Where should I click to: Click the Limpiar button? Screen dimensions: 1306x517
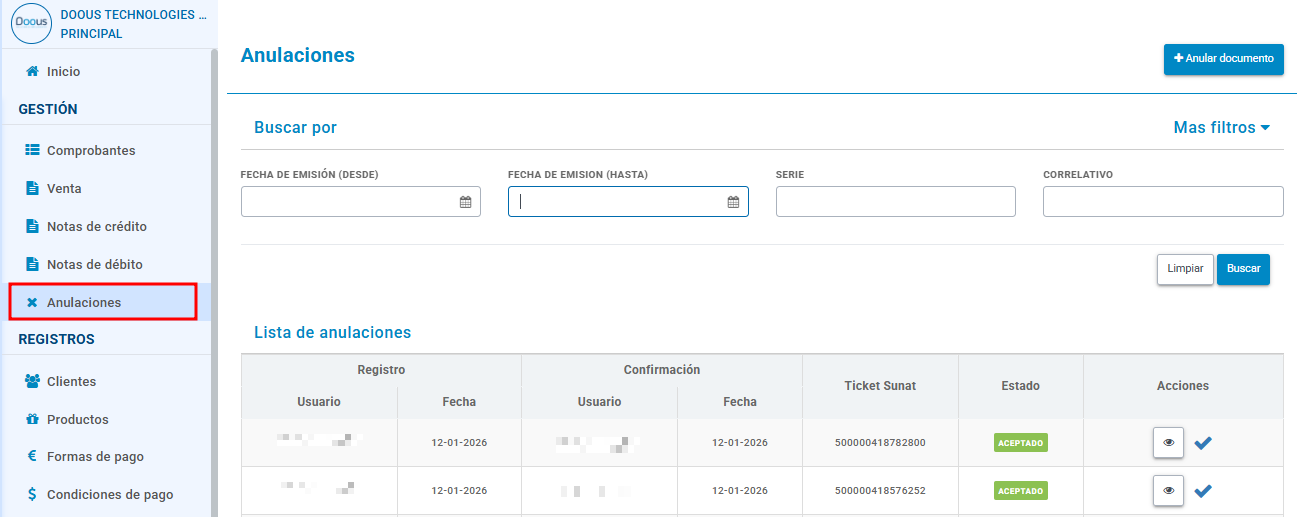point(1186,269)
